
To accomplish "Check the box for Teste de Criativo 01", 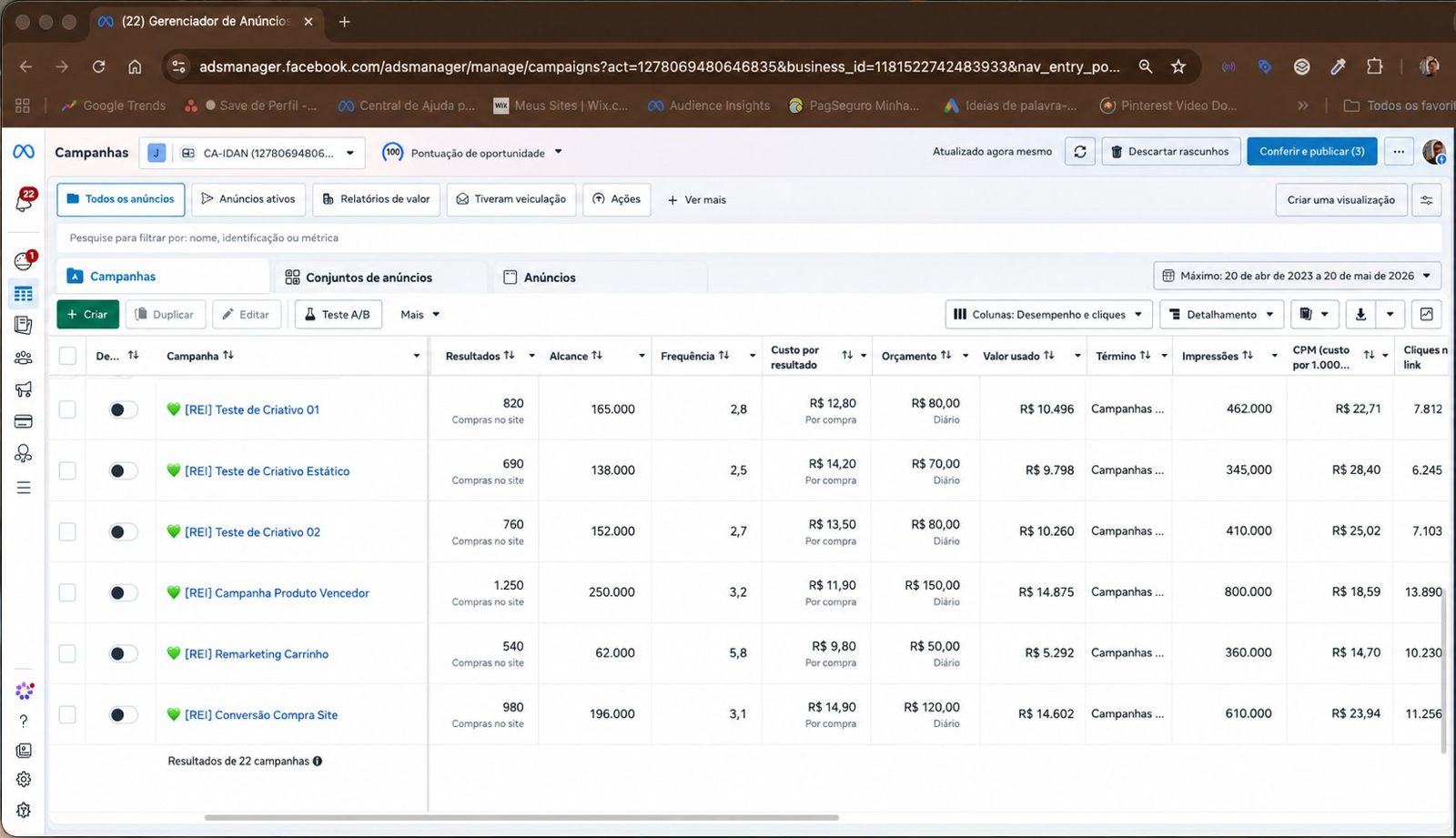I will coord(67,409).
